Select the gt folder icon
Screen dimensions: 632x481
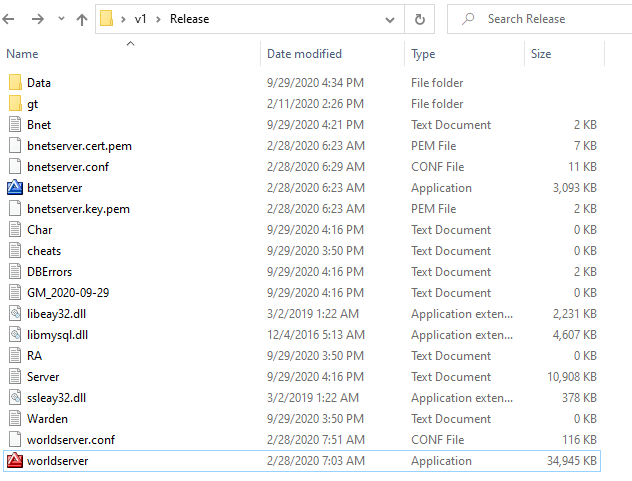15,103
